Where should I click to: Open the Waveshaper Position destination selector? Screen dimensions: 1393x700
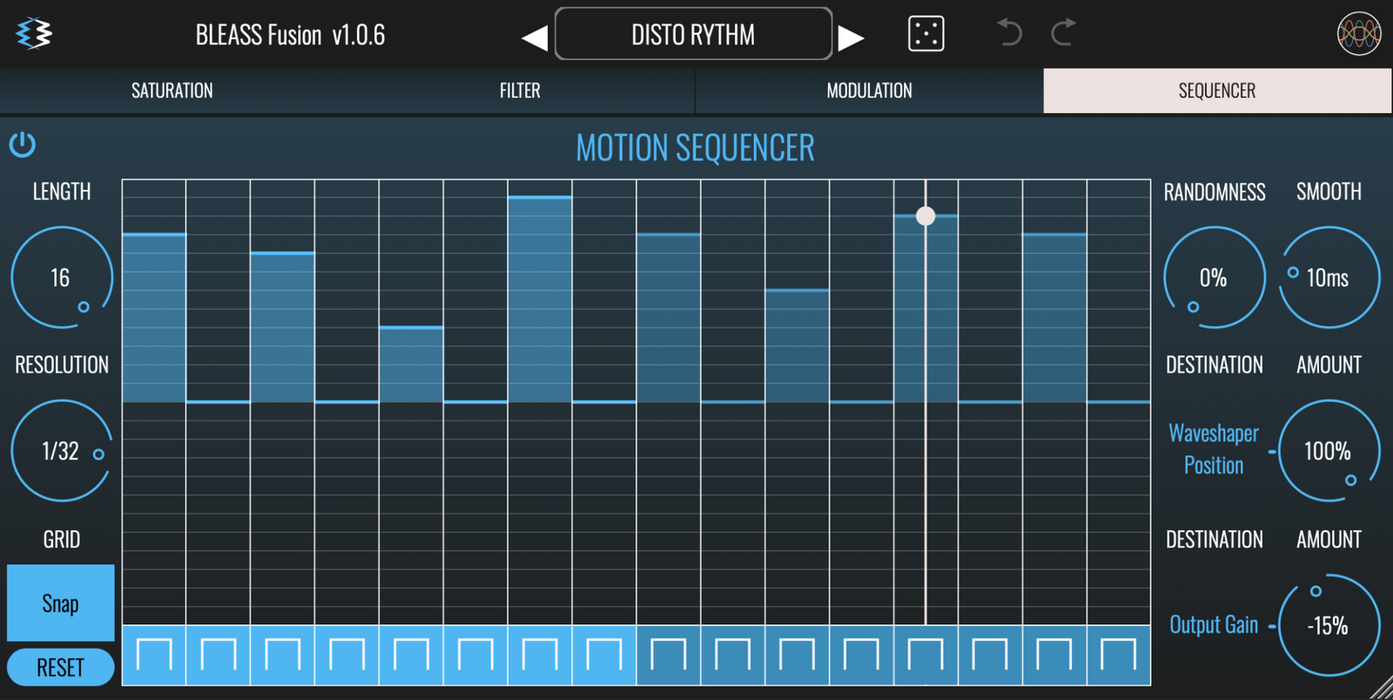point(1213,449)
